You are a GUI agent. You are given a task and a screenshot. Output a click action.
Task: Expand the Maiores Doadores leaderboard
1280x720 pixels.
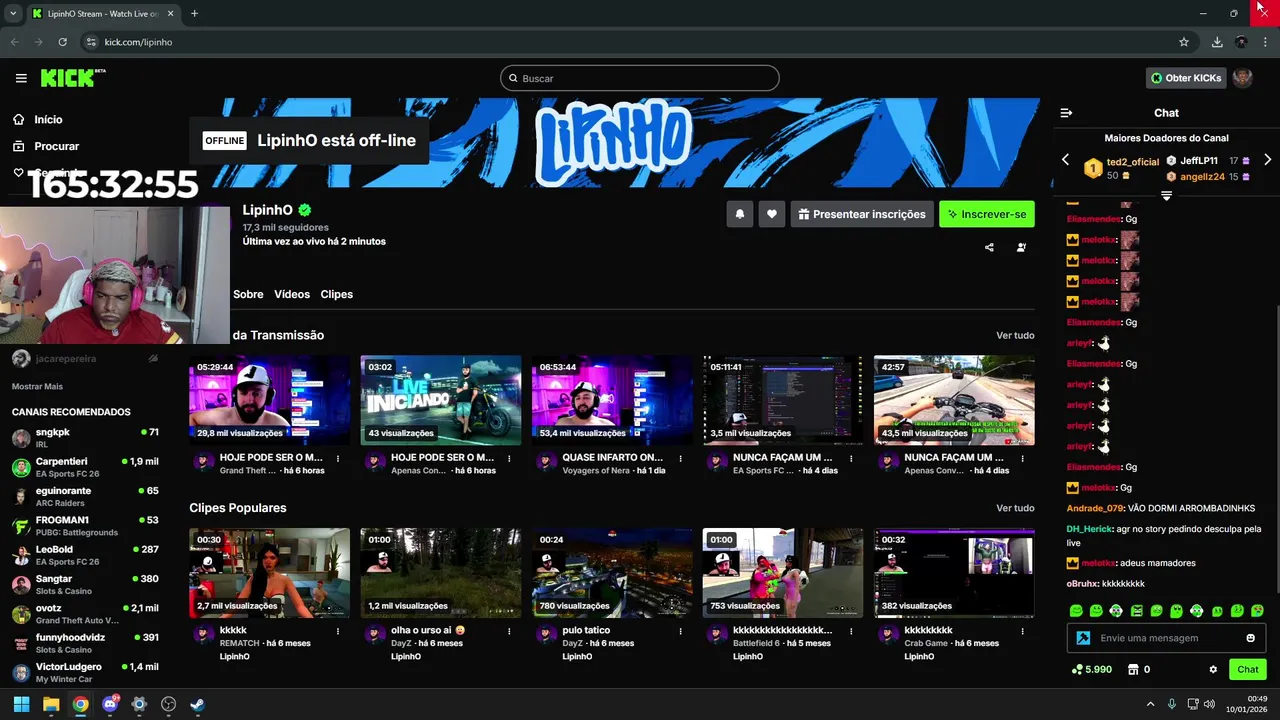pos(1166,195)
